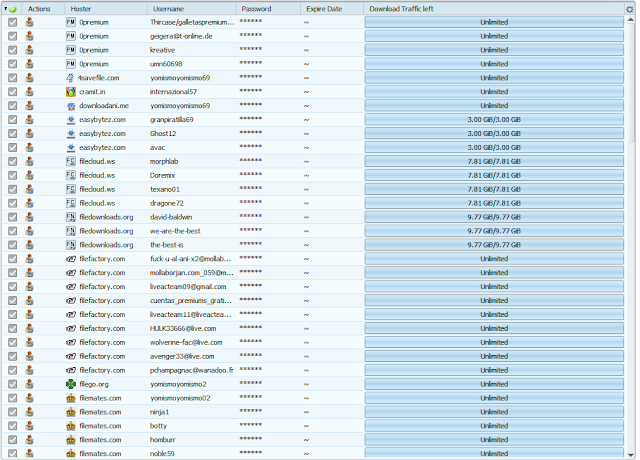
Task: Select username homburr
Action: [x=162, y=440]
